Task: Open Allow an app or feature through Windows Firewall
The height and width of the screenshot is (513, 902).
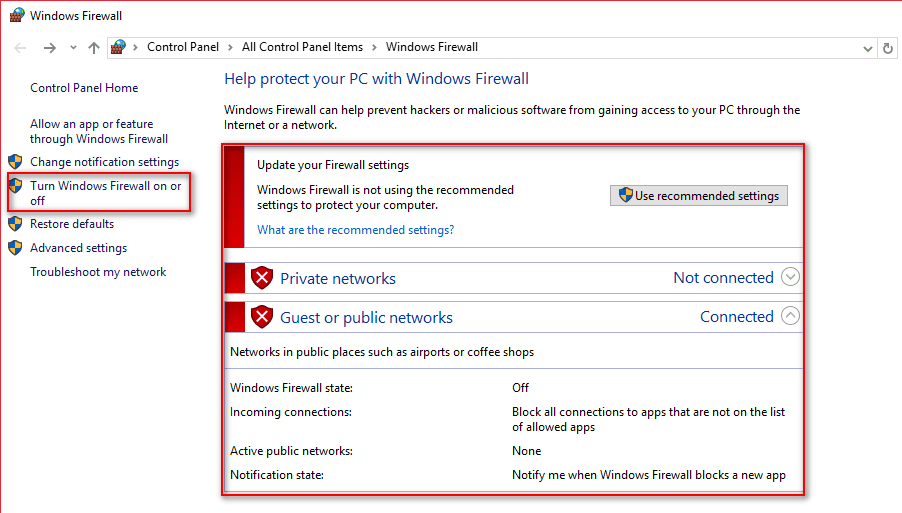Action: pyautogui.click(x=99, y=131)
